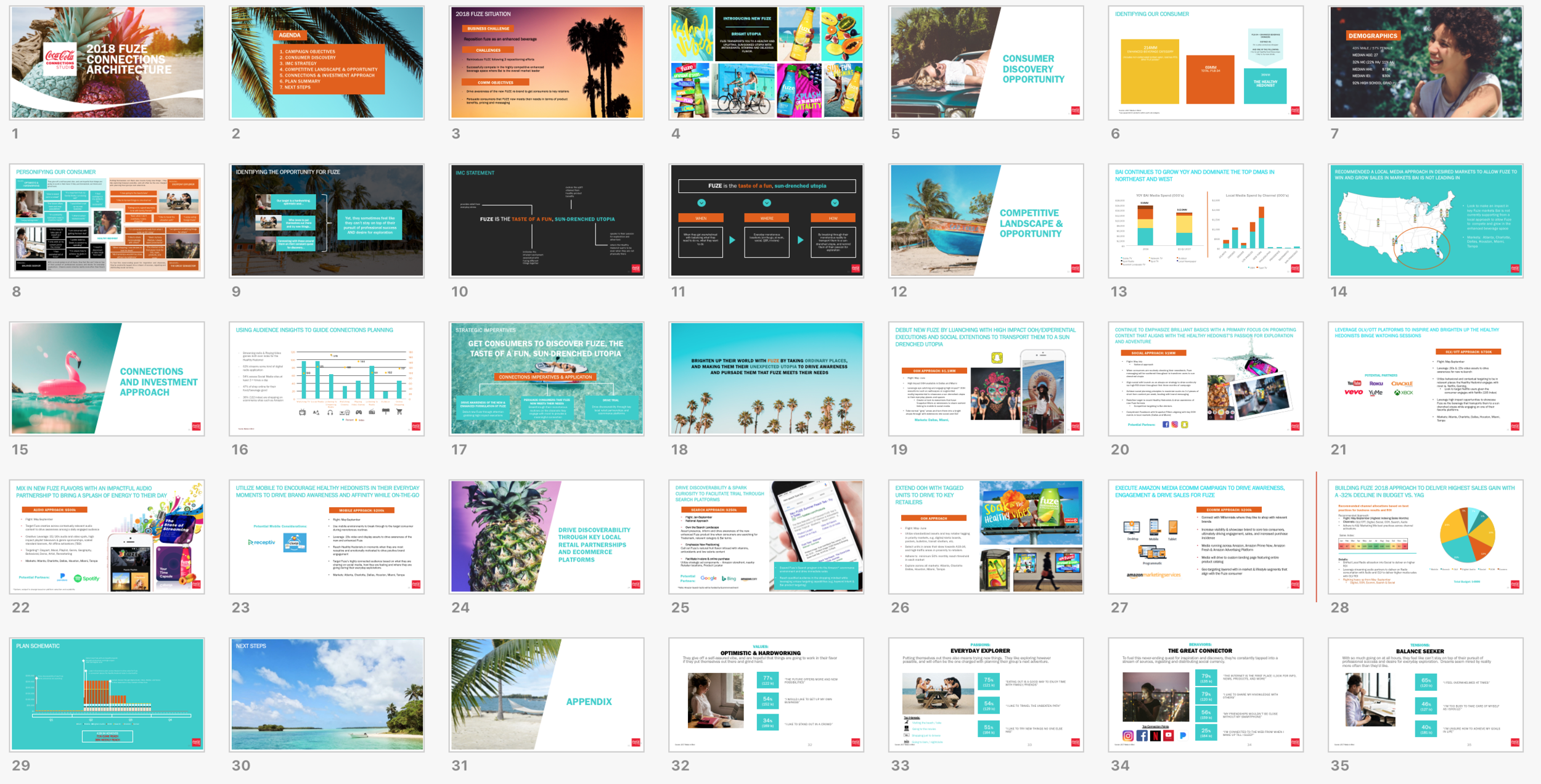
Task: Click the Google partner logo on slide 25
Action: (x=708, y=578)
